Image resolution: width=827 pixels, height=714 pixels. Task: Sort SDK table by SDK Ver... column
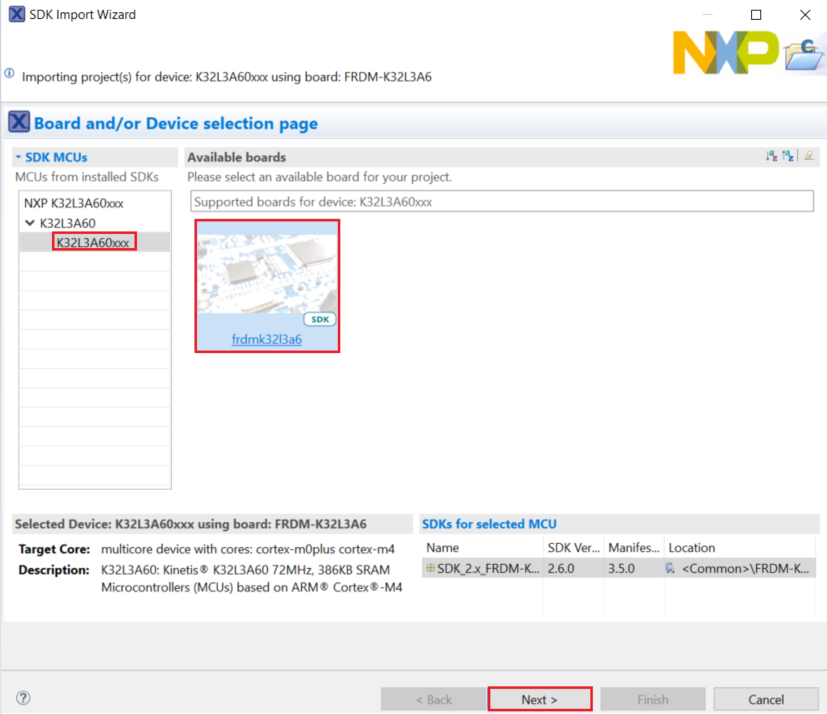573,547
